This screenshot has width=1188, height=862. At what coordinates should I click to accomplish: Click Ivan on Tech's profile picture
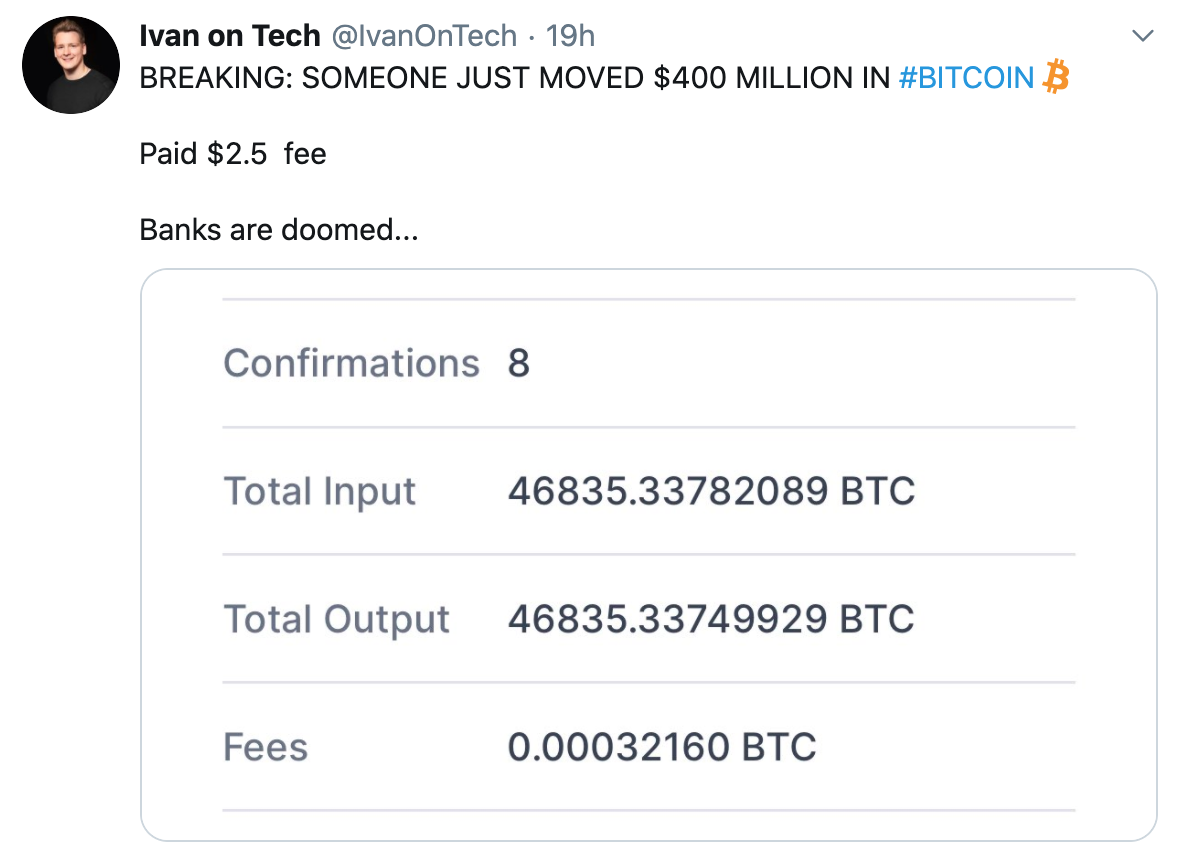tap(70, 65)
